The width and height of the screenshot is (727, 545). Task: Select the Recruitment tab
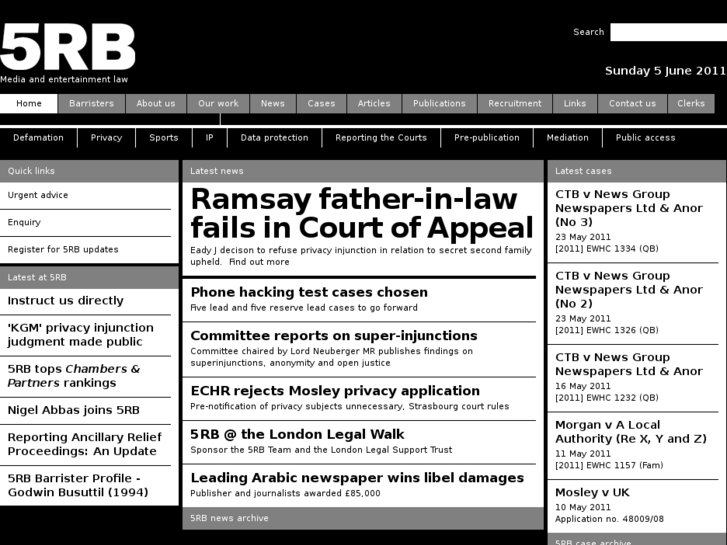[515, 103]
